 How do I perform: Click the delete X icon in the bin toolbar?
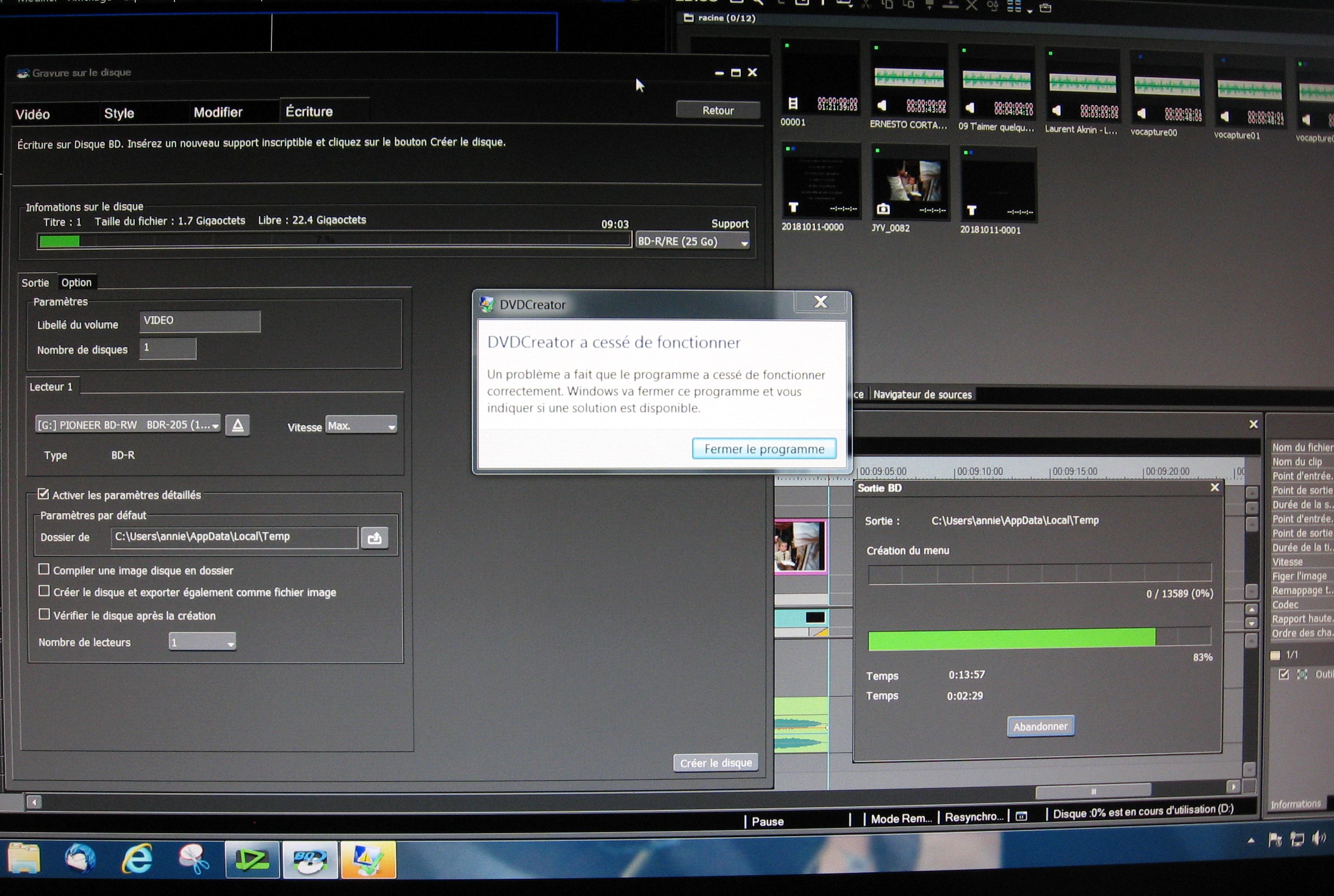pos(971,6)
